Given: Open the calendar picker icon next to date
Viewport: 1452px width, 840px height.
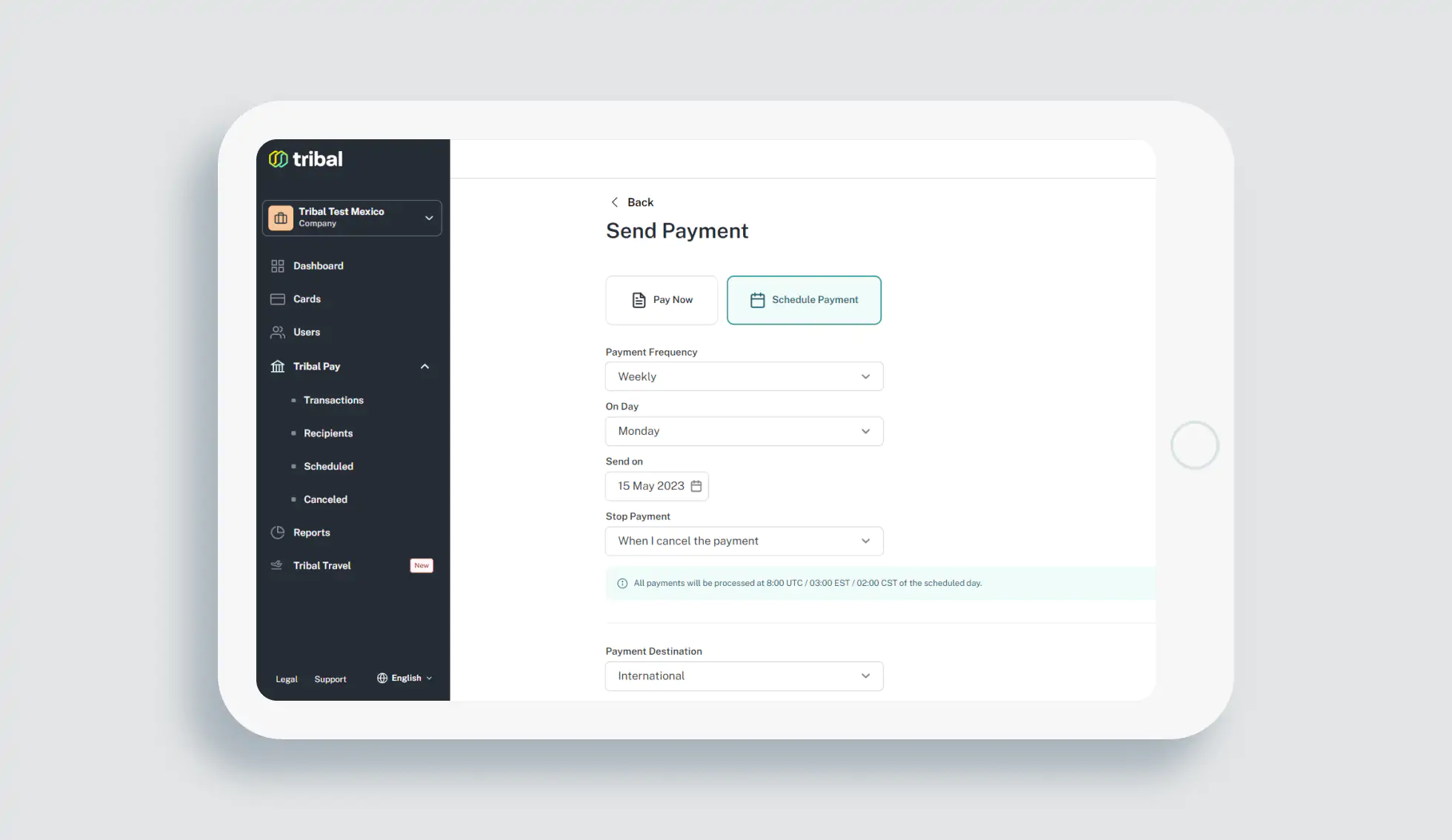Looking at the screenshot, I should (696, 486).
